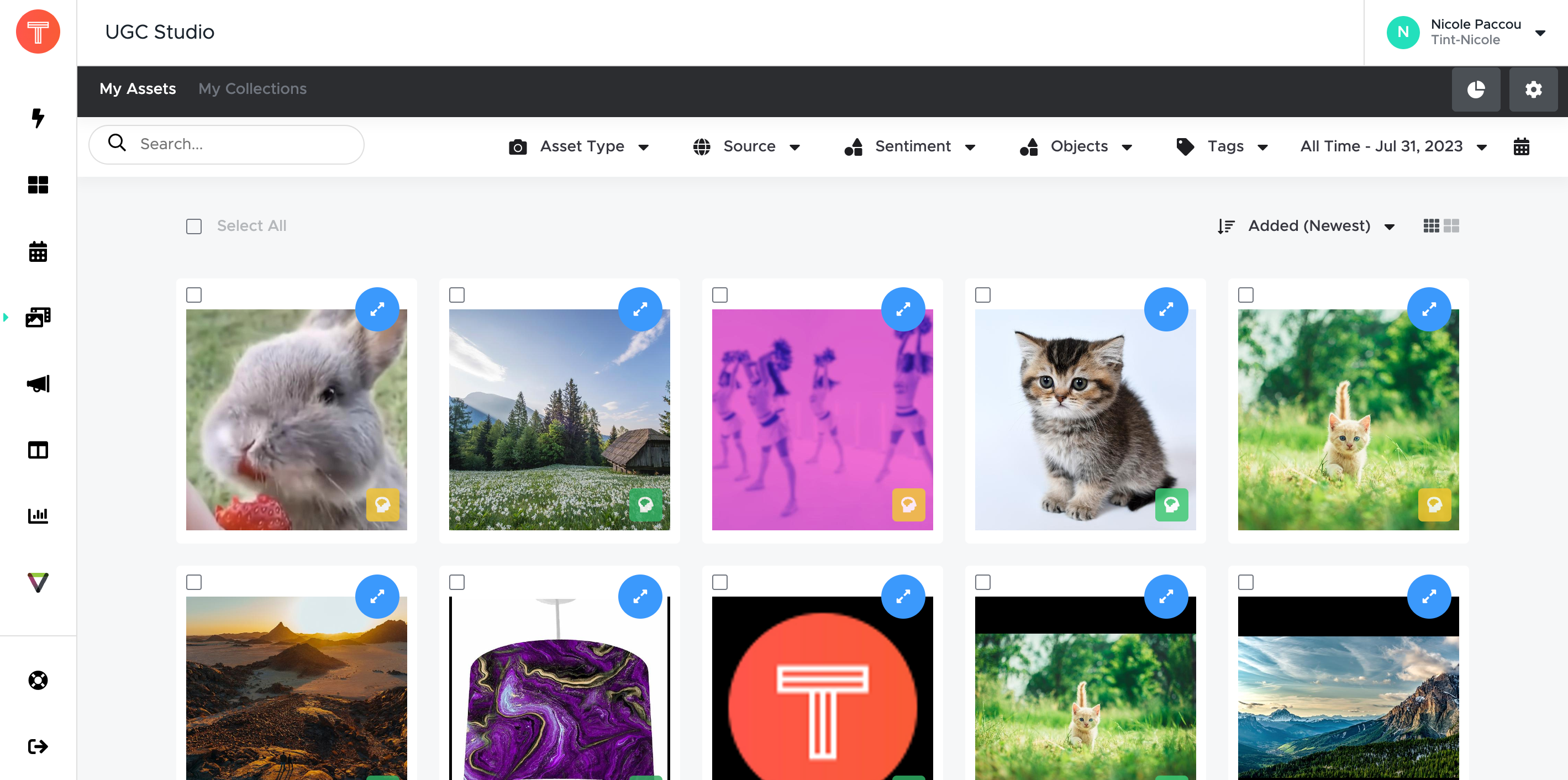Switch to the My Assets tab
This screenshot has width=1568, height=780.
pos(138,89)
